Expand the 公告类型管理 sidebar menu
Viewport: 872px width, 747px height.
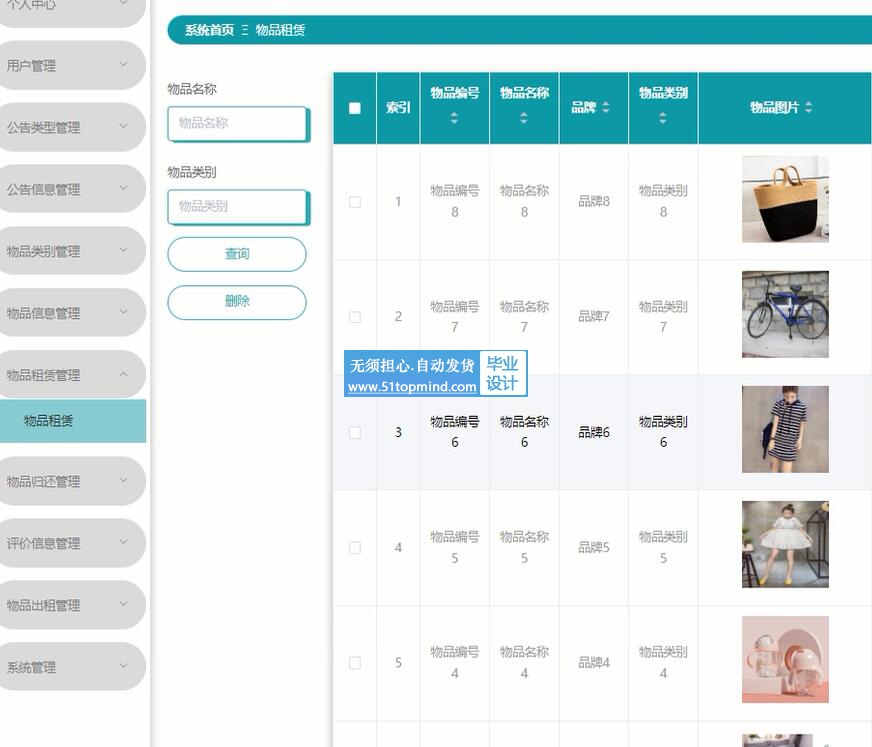71,127
